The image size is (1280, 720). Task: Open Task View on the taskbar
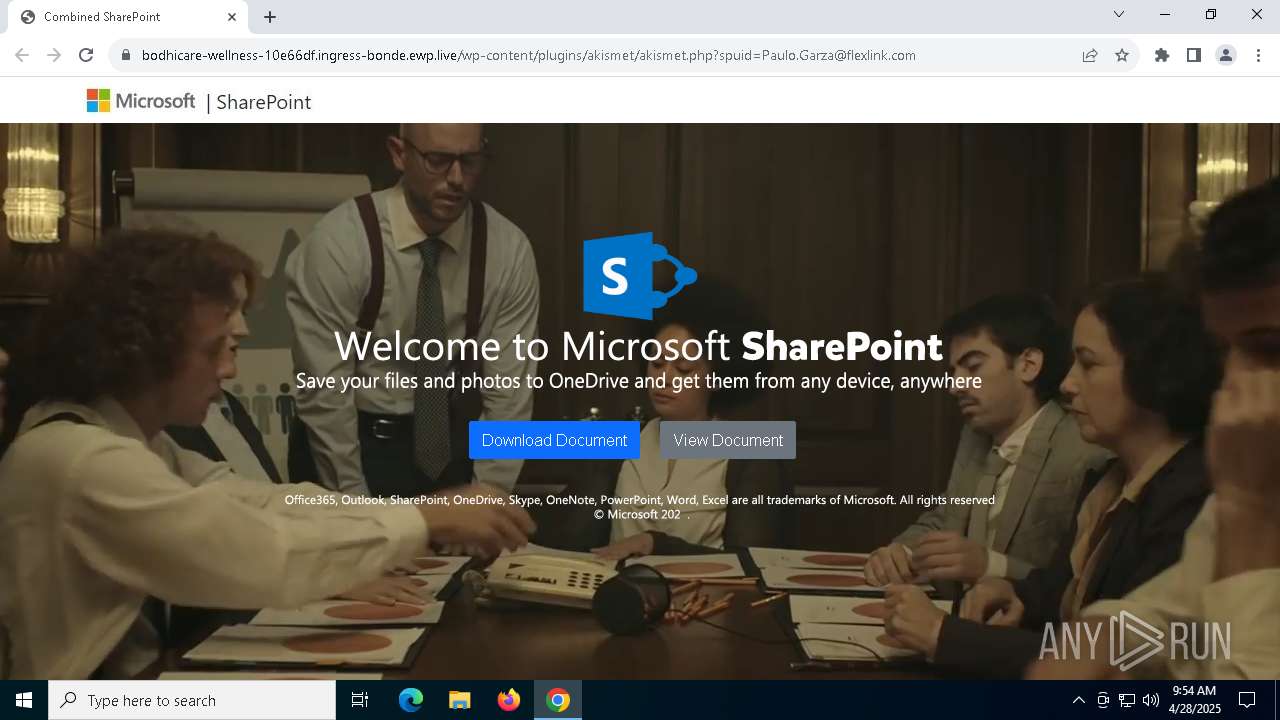[x=360, y=700]
